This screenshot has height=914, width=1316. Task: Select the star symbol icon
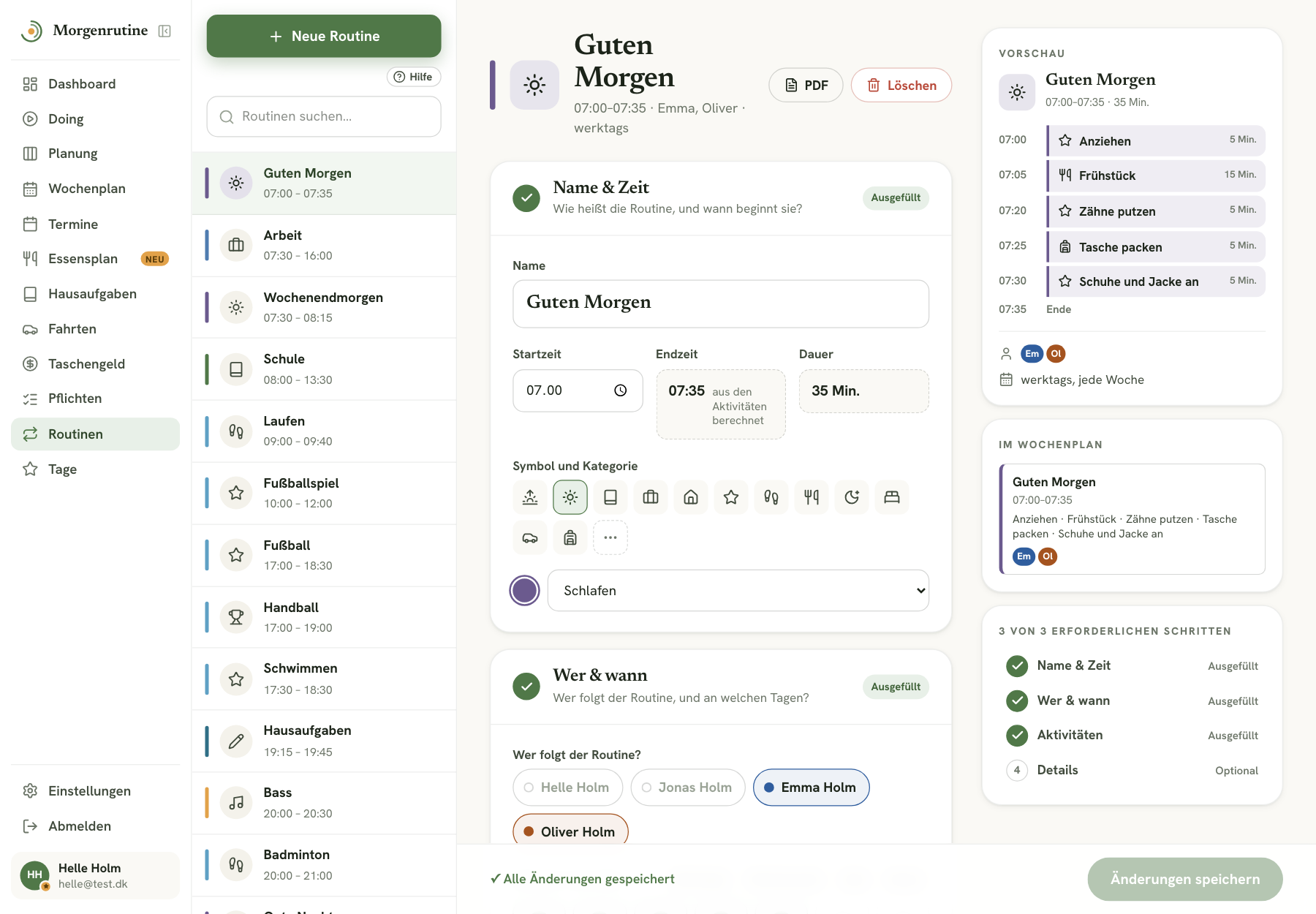[x=731, y=497]
